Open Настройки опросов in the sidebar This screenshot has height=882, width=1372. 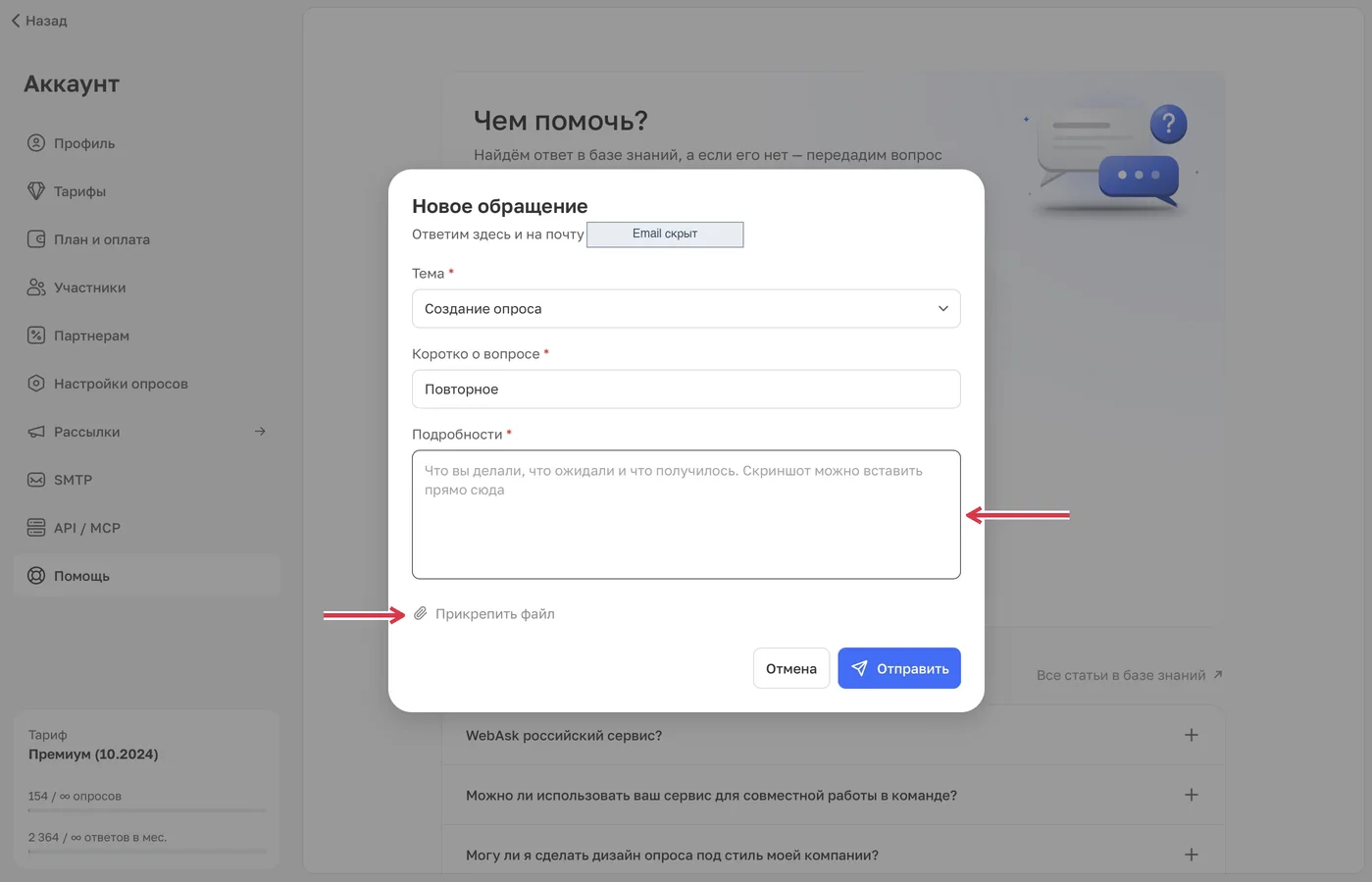[147, 384]
